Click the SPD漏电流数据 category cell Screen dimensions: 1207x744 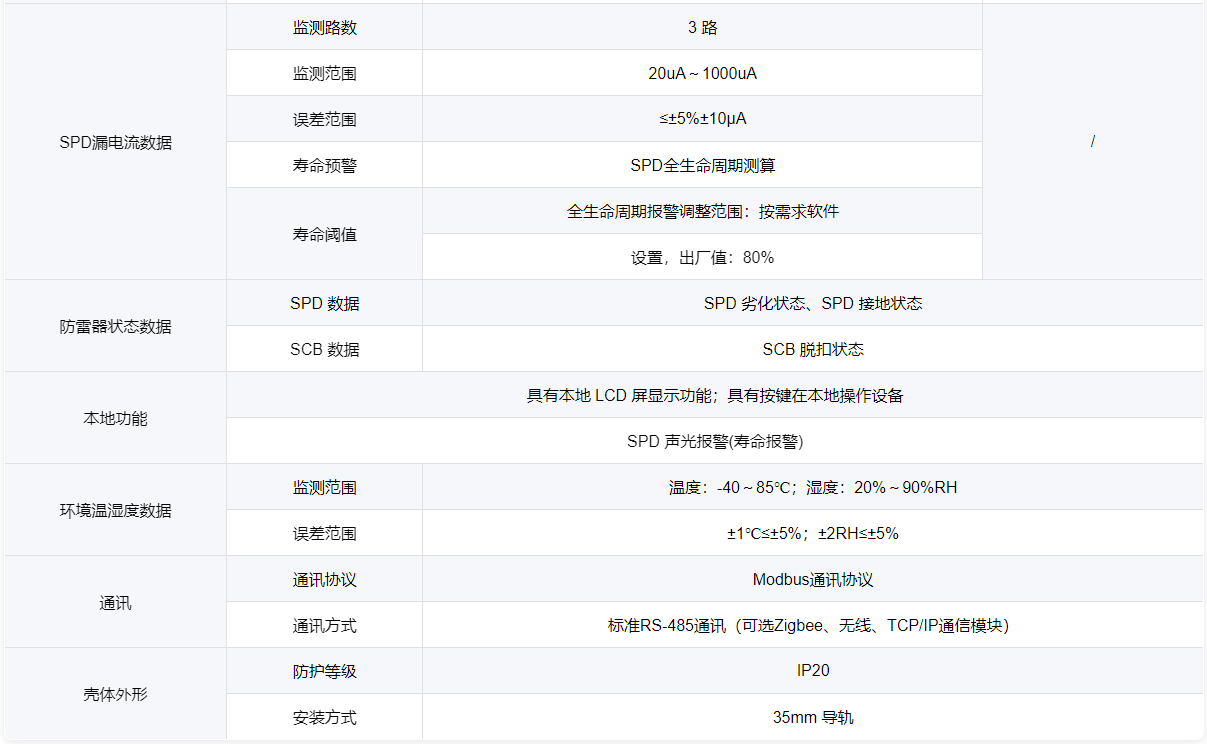click(x=115, y=142)
